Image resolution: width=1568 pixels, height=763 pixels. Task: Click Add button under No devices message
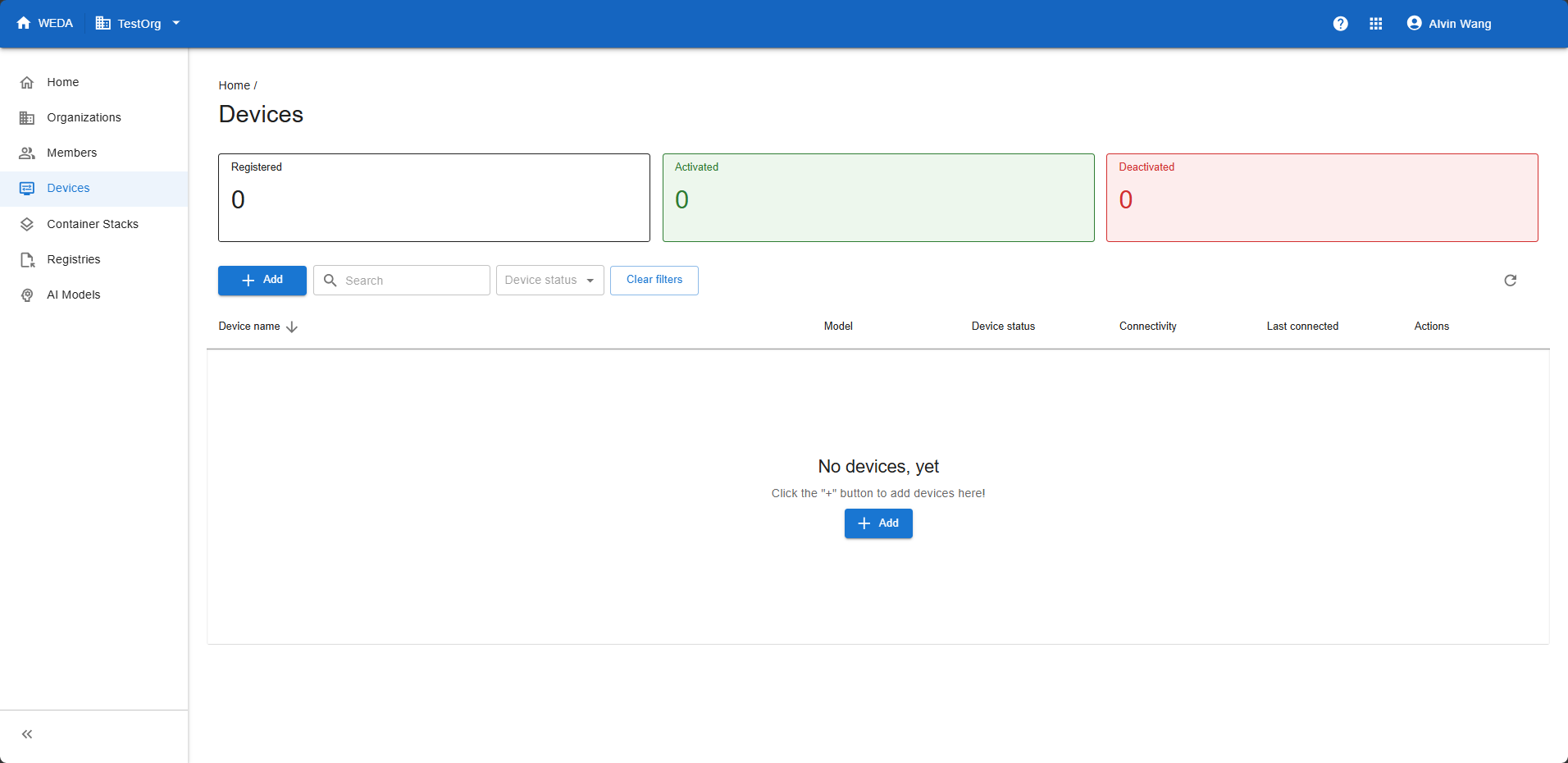(878, 523)
